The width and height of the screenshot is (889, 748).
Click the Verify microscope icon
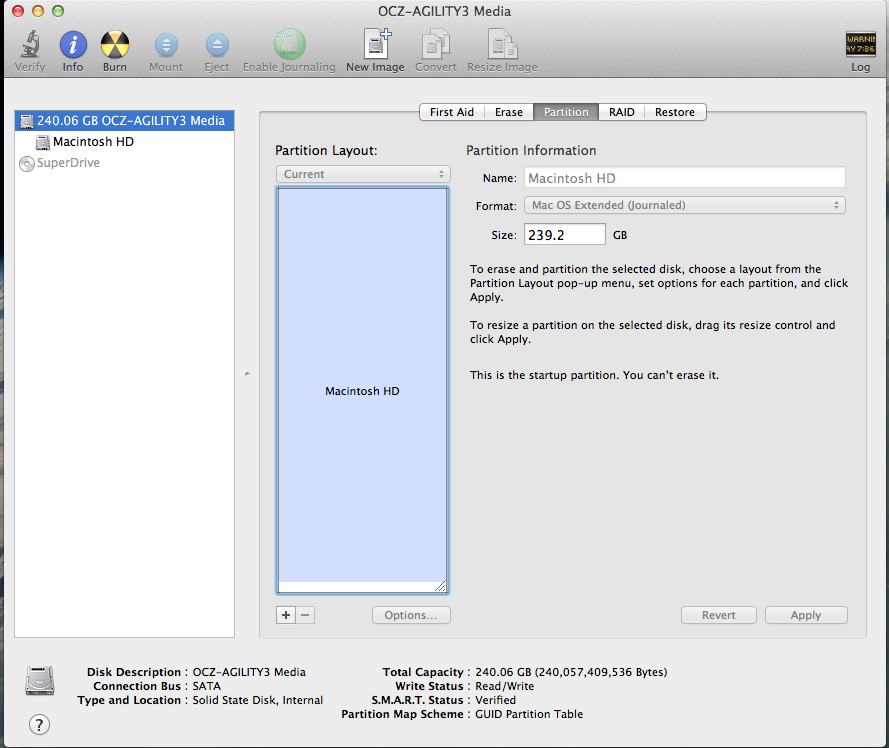point(30,44)
